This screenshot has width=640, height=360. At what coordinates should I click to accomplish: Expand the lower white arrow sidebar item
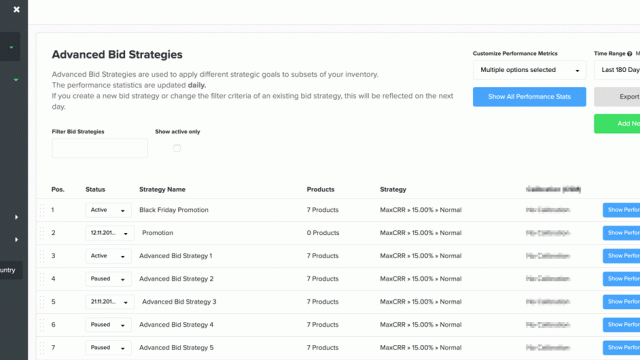pyautogui.click(x=16, y=240)
